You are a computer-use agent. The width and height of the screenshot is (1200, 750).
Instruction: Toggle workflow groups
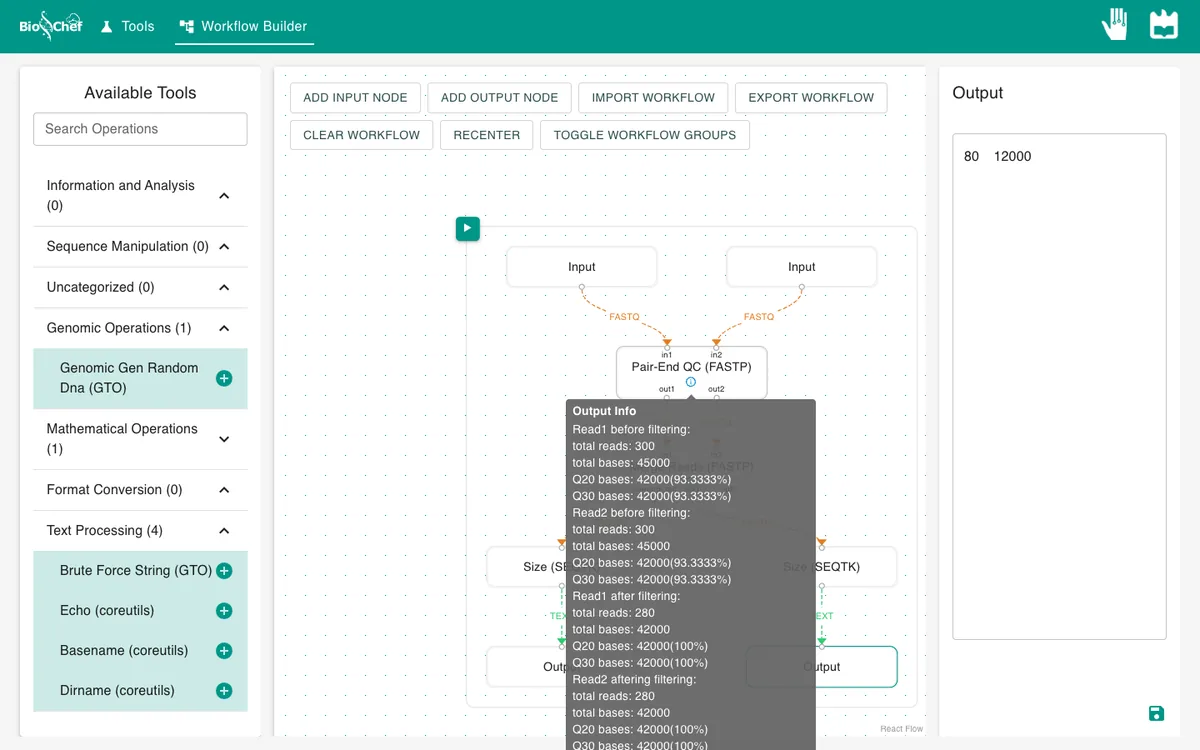[x=645, y=135]
